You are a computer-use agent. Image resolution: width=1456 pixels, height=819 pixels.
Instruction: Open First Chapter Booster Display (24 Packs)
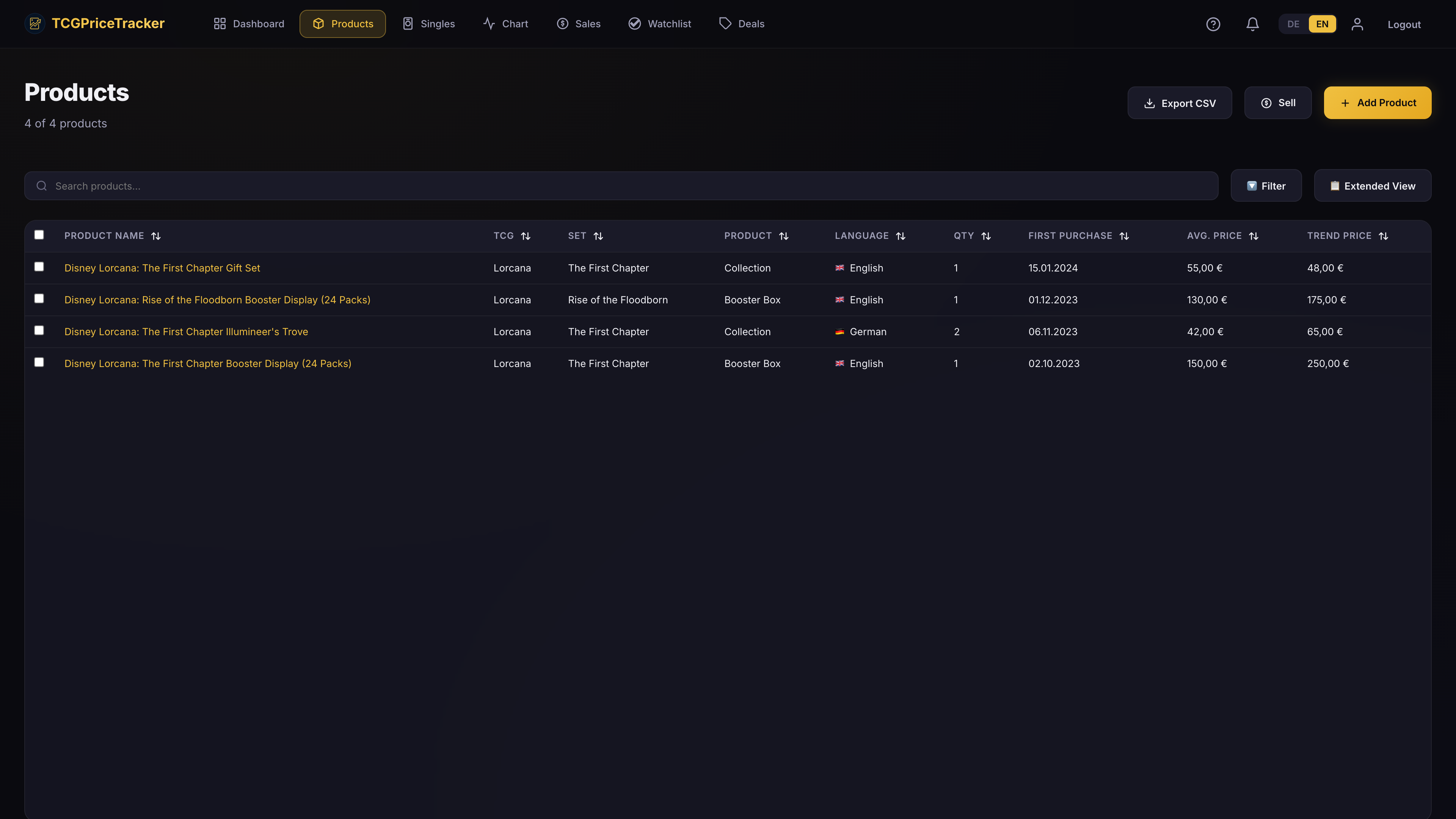point(207,364)
